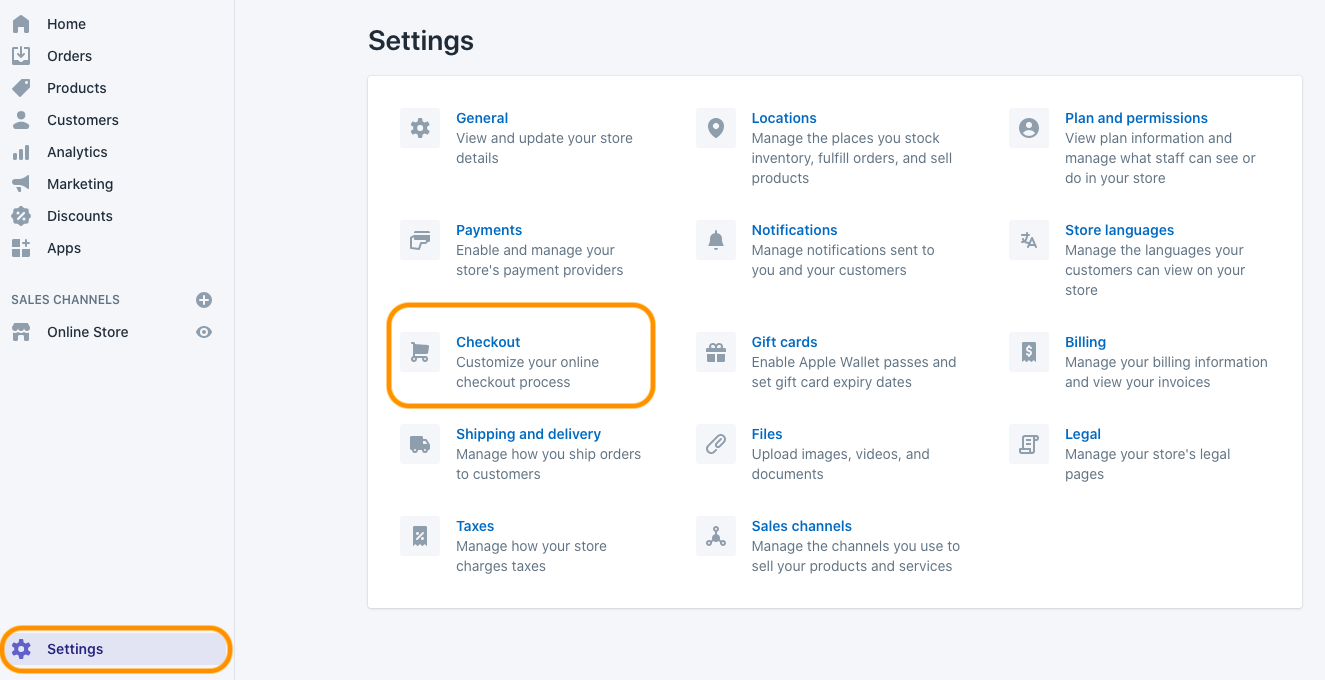The image size is (1325, 680).
Task: Click the Shipping and delivery truck icon
Action: coord(420,444)
